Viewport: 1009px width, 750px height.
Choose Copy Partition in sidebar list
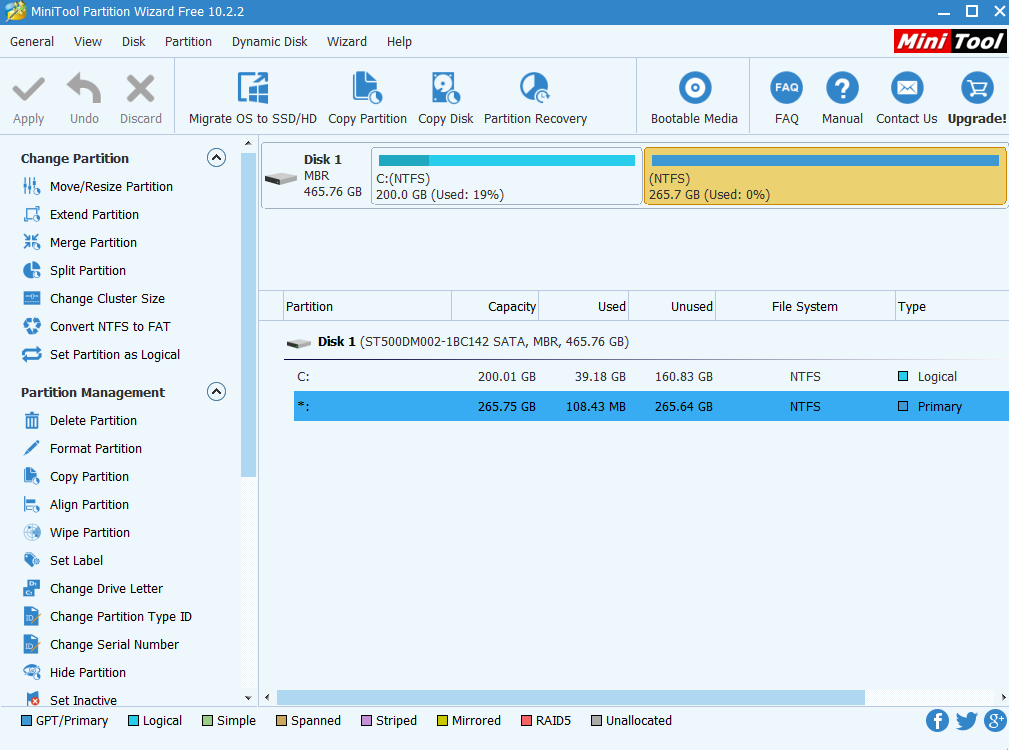76,477
